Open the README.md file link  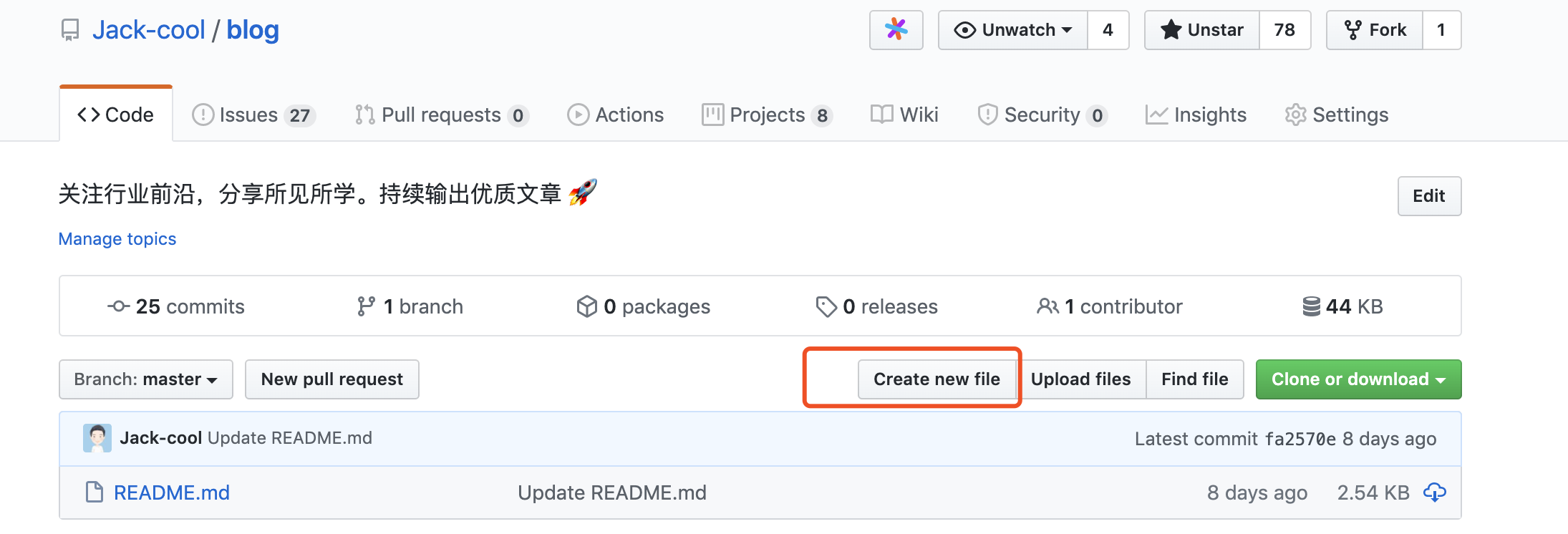172,492
